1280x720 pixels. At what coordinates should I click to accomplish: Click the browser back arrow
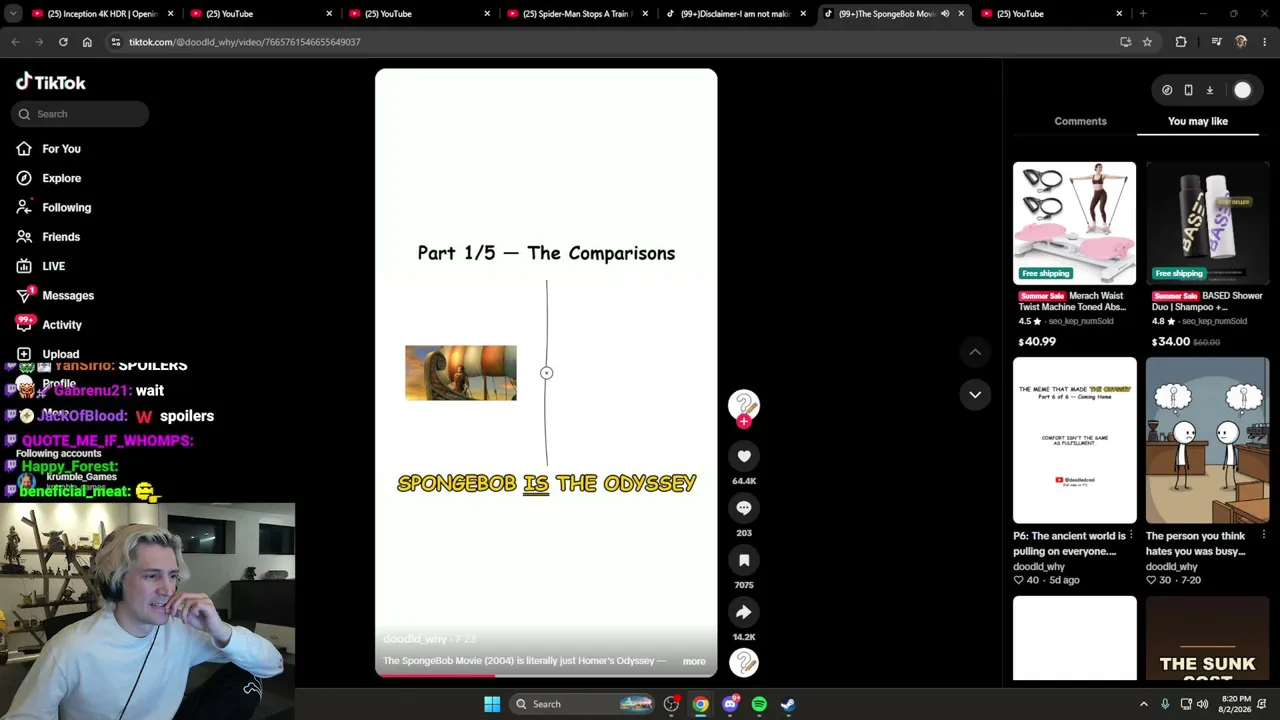15,42
